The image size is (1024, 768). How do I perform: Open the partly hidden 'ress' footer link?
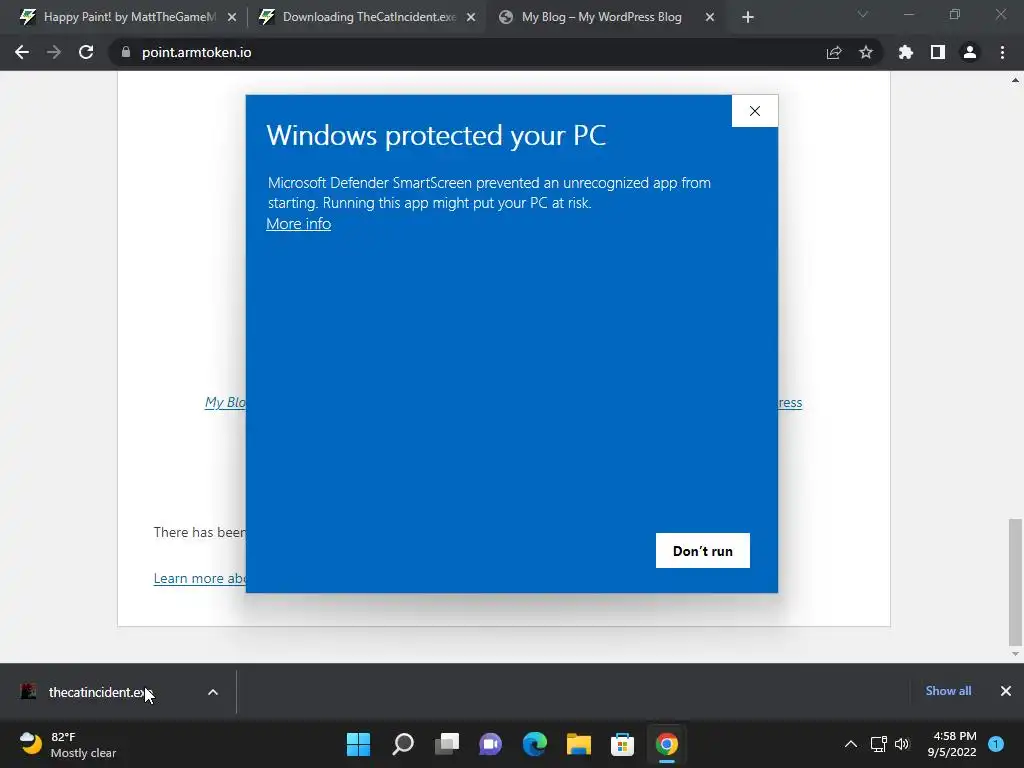(x=790, y=403)
